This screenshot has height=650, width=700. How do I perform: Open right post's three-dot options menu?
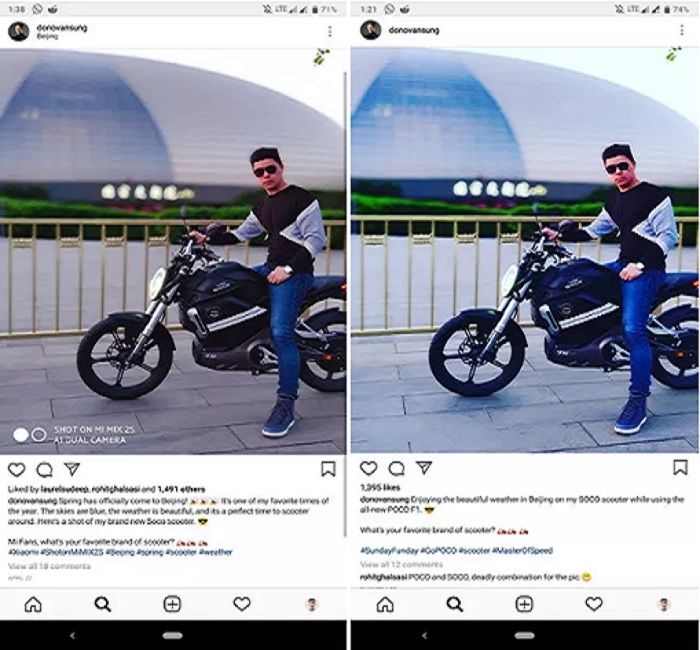click(x=682, y=30)
